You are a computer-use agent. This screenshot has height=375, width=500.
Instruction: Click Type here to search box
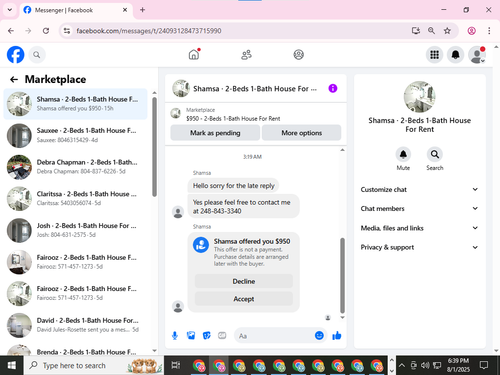[x=93, y=365]
